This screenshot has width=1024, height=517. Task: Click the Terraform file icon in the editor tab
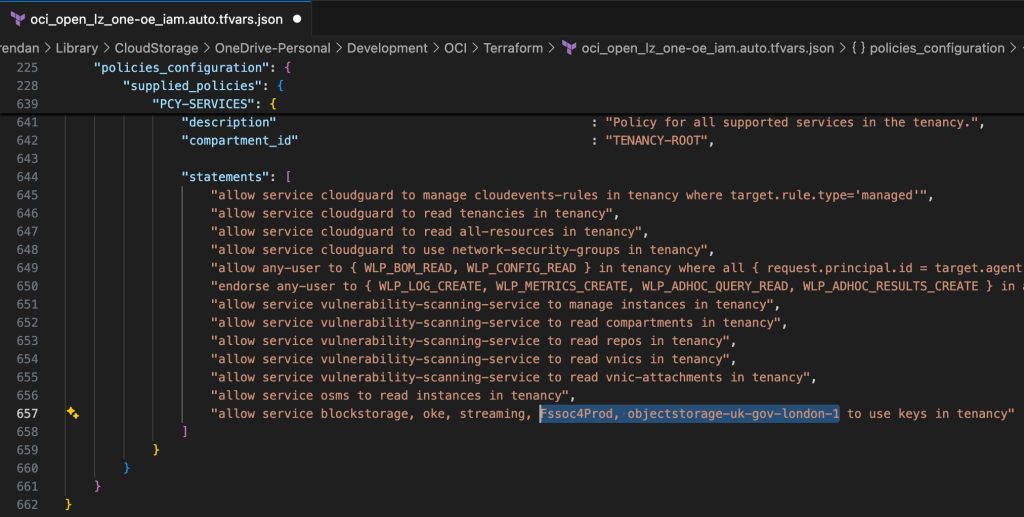16,19
